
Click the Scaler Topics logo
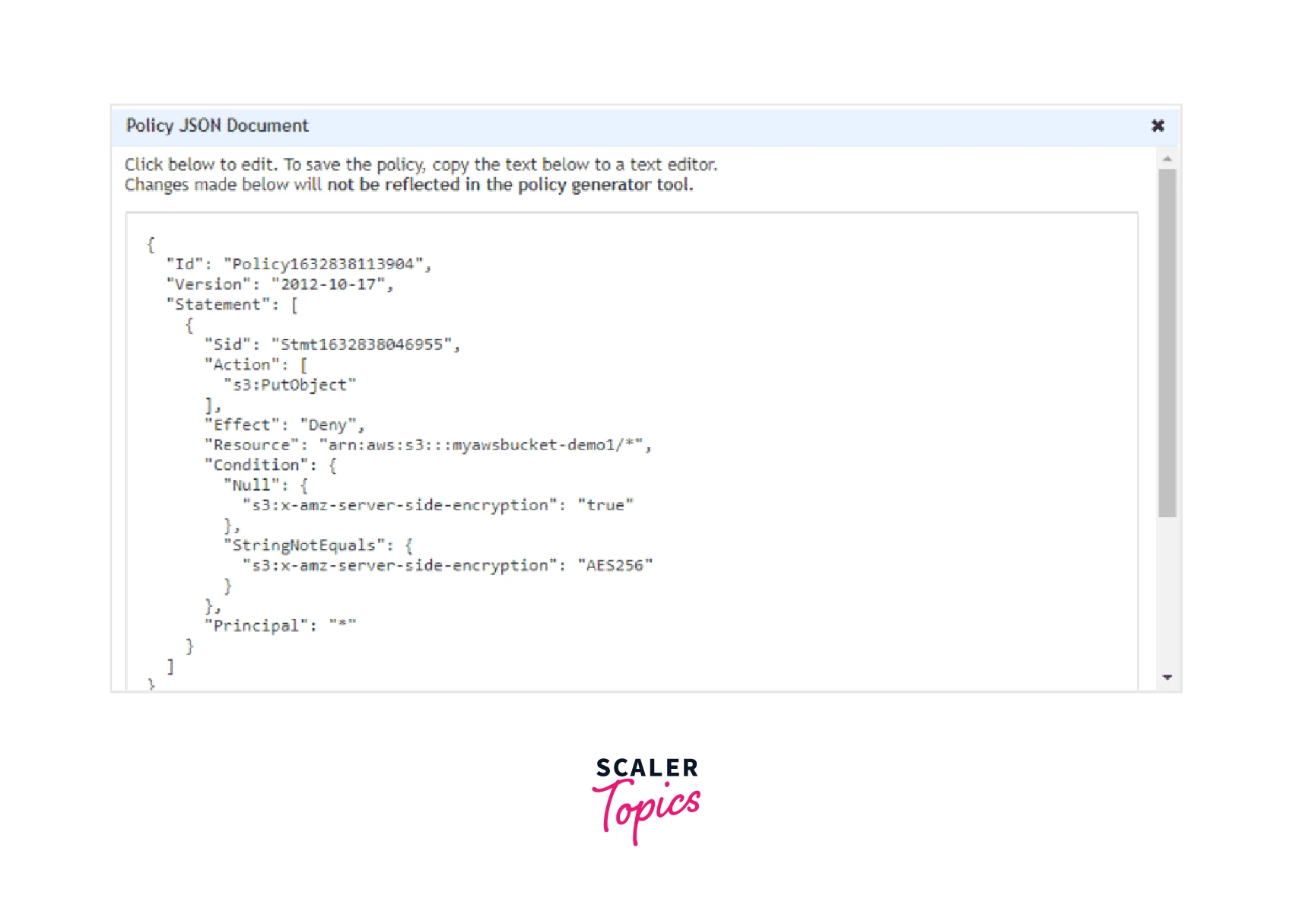point(646,799)
